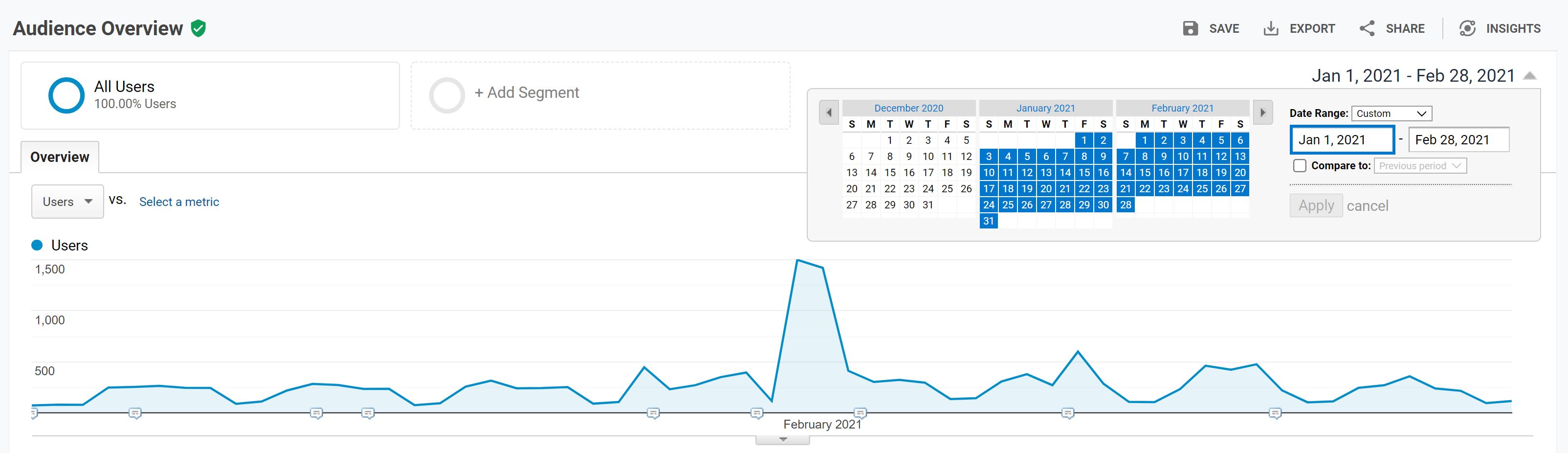Click the Audience Overview title
Screen dimensions: 1568x453
point(98,28)
